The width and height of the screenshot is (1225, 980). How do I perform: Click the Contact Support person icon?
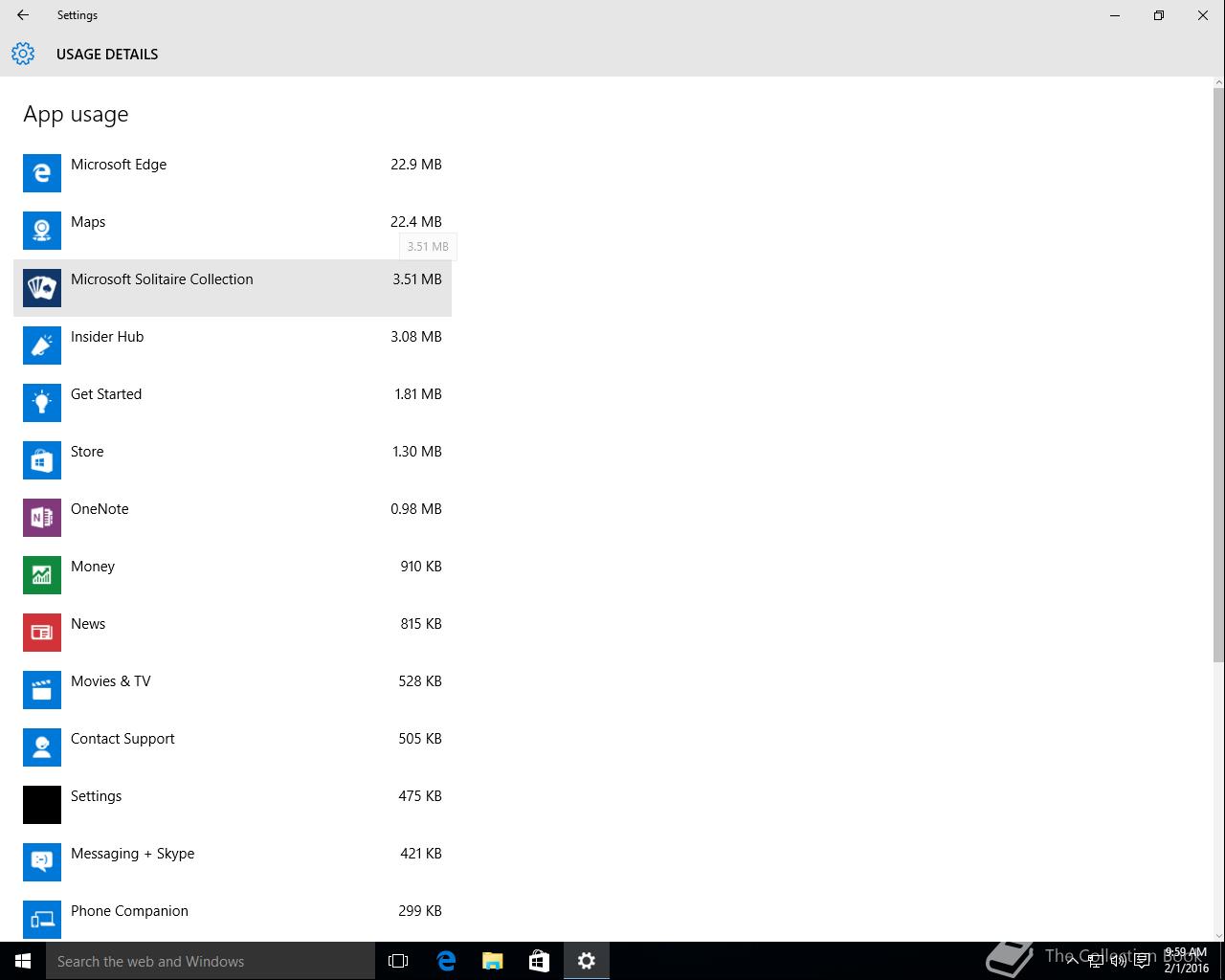click(42, 747)
